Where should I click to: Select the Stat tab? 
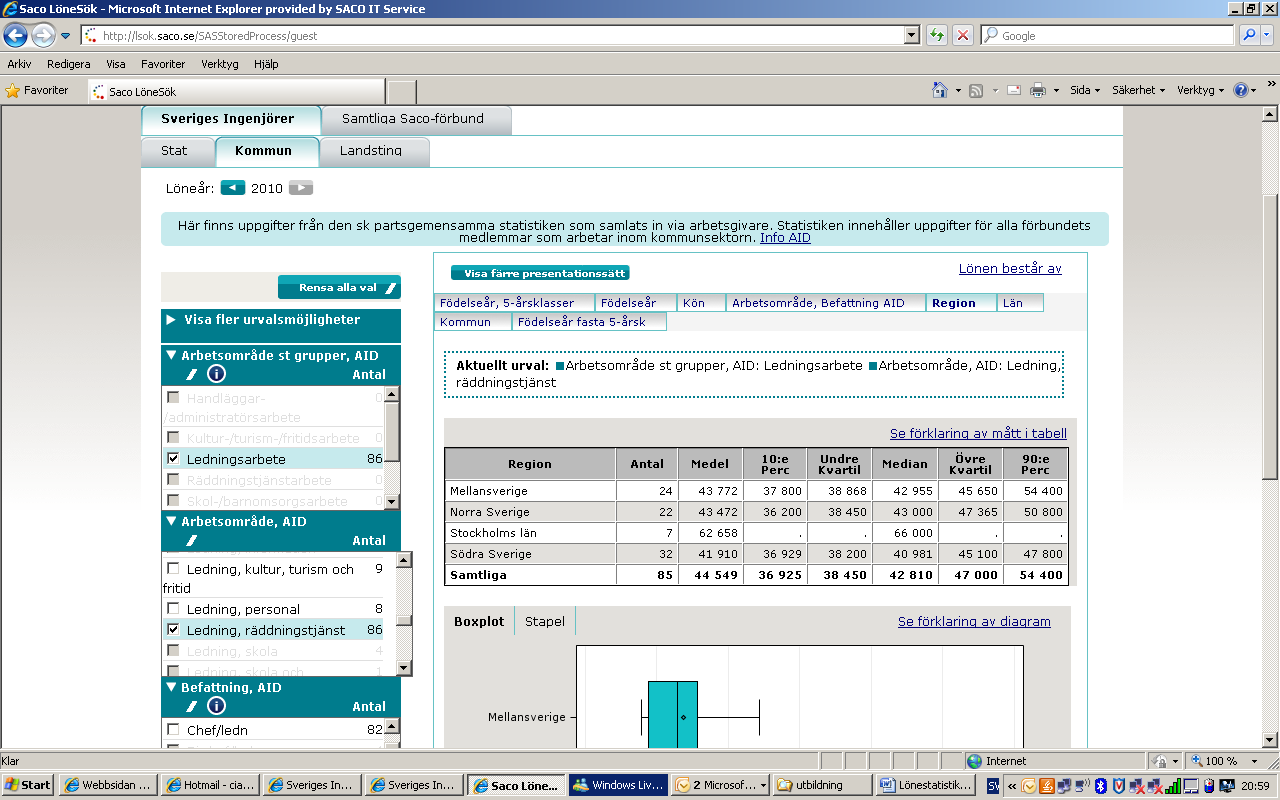(174, 151)
